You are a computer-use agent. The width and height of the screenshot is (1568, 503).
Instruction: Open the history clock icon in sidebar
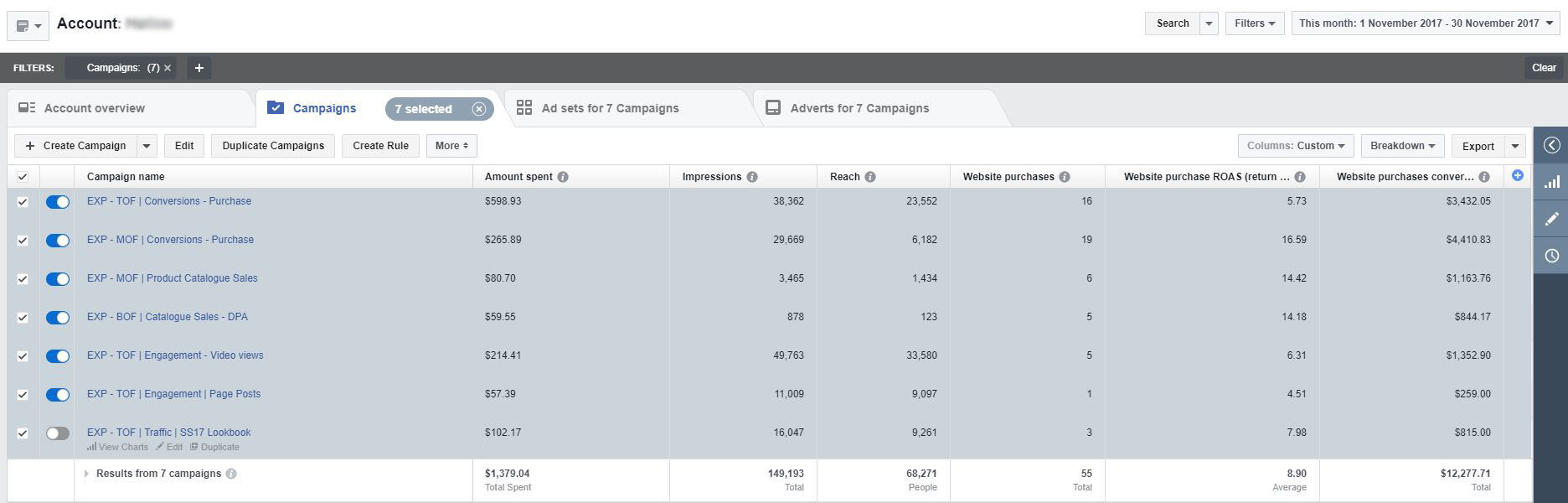point(1551,256)
